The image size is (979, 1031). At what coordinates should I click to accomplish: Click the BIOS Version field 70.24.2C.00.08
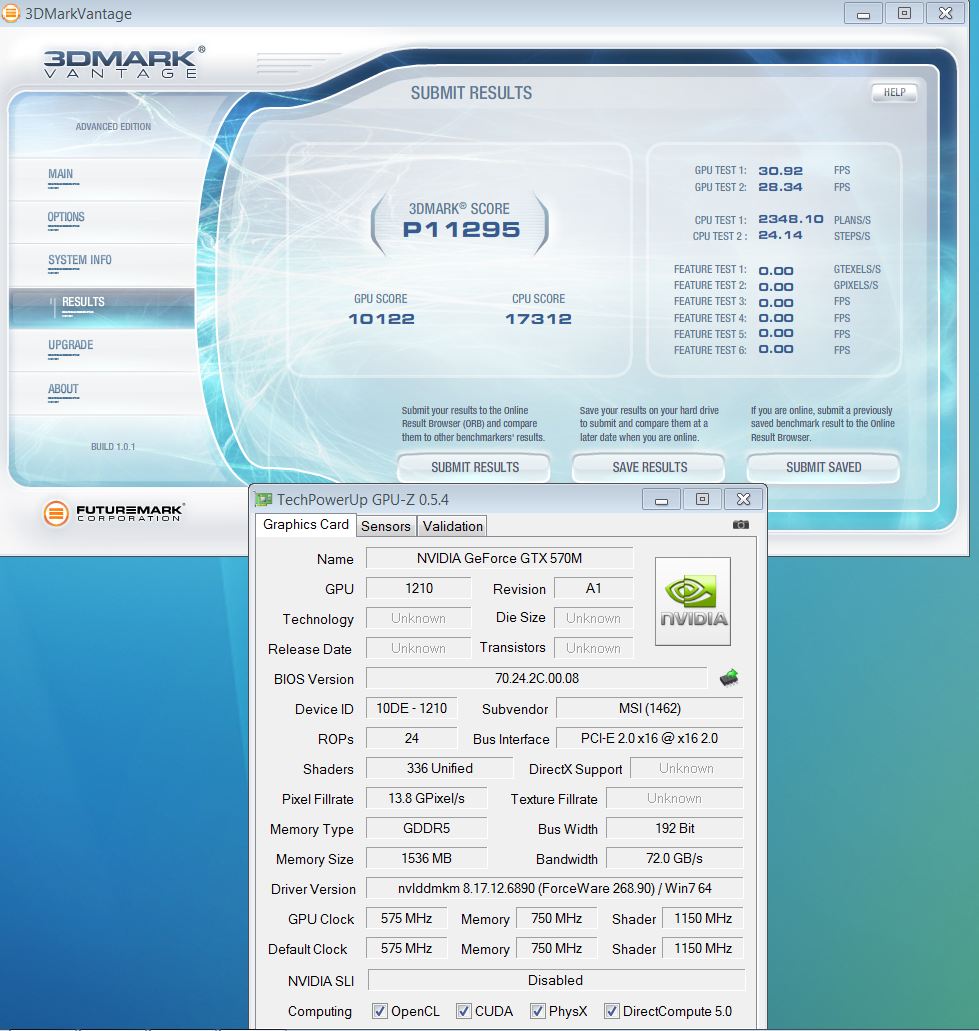click(537, 678)
